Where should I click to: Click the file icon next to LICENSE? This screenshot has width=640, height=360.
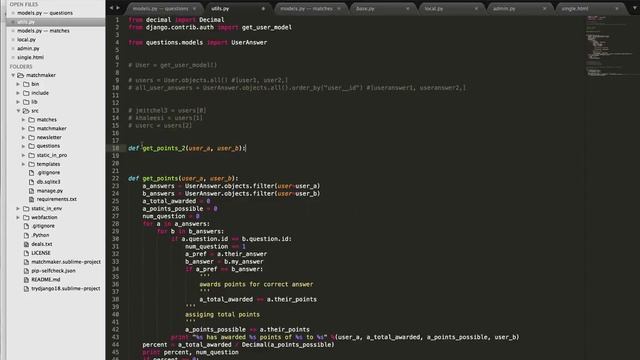tap(27, 253)
